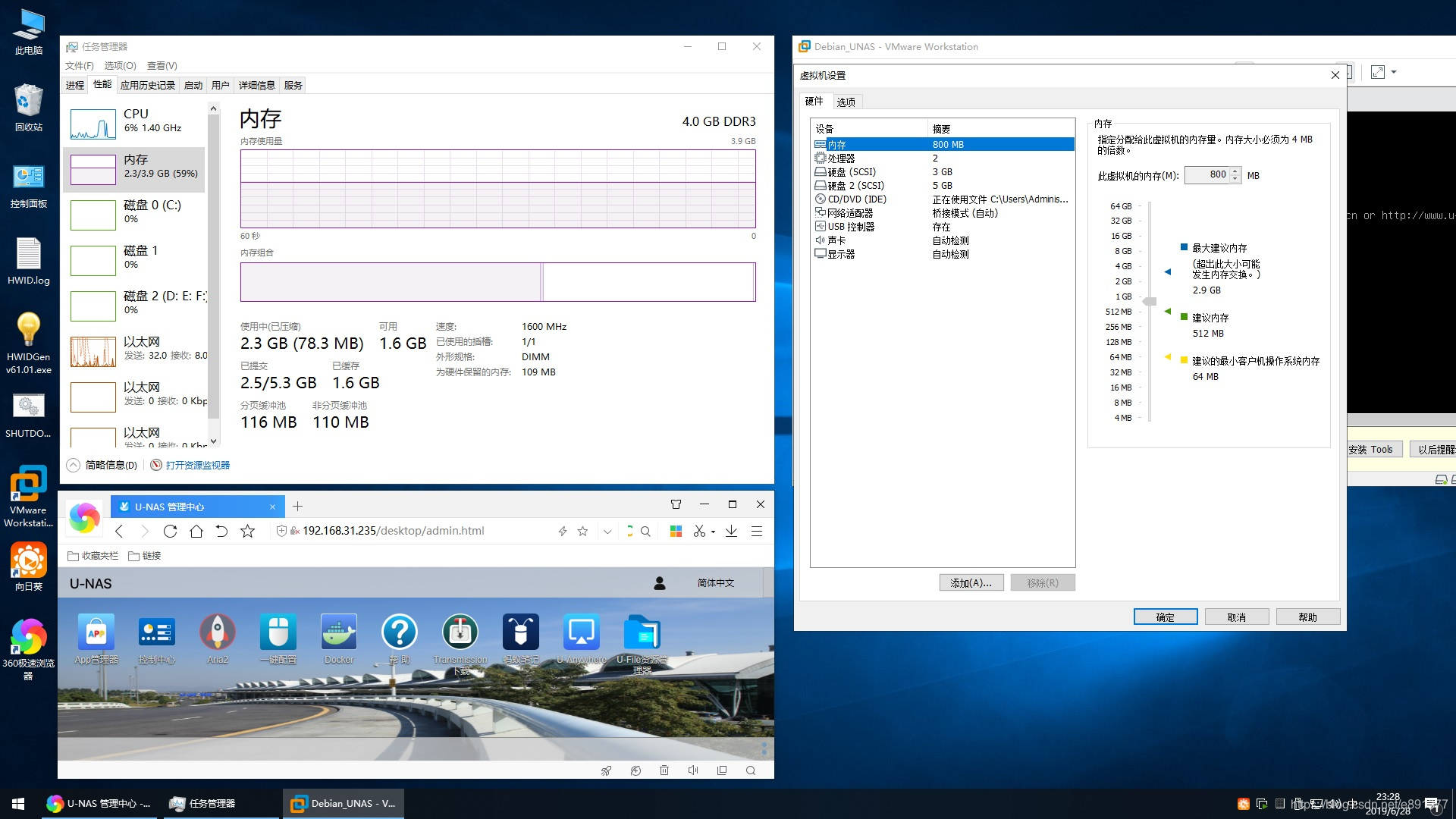
Task: Switch to 选项 tab in VM settings
Action: (846, 102)
